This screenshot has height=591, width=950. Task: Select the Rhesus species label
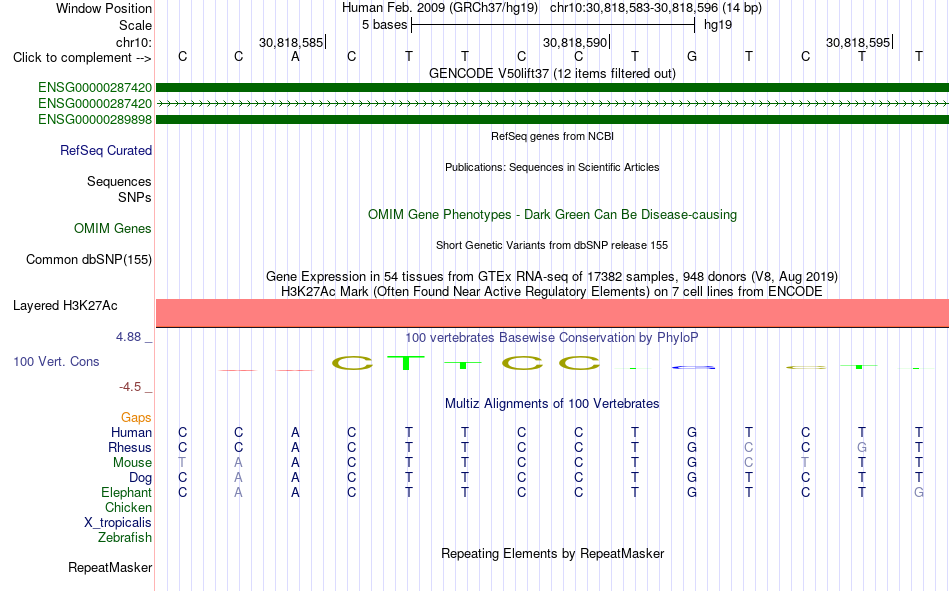point(130,448)
